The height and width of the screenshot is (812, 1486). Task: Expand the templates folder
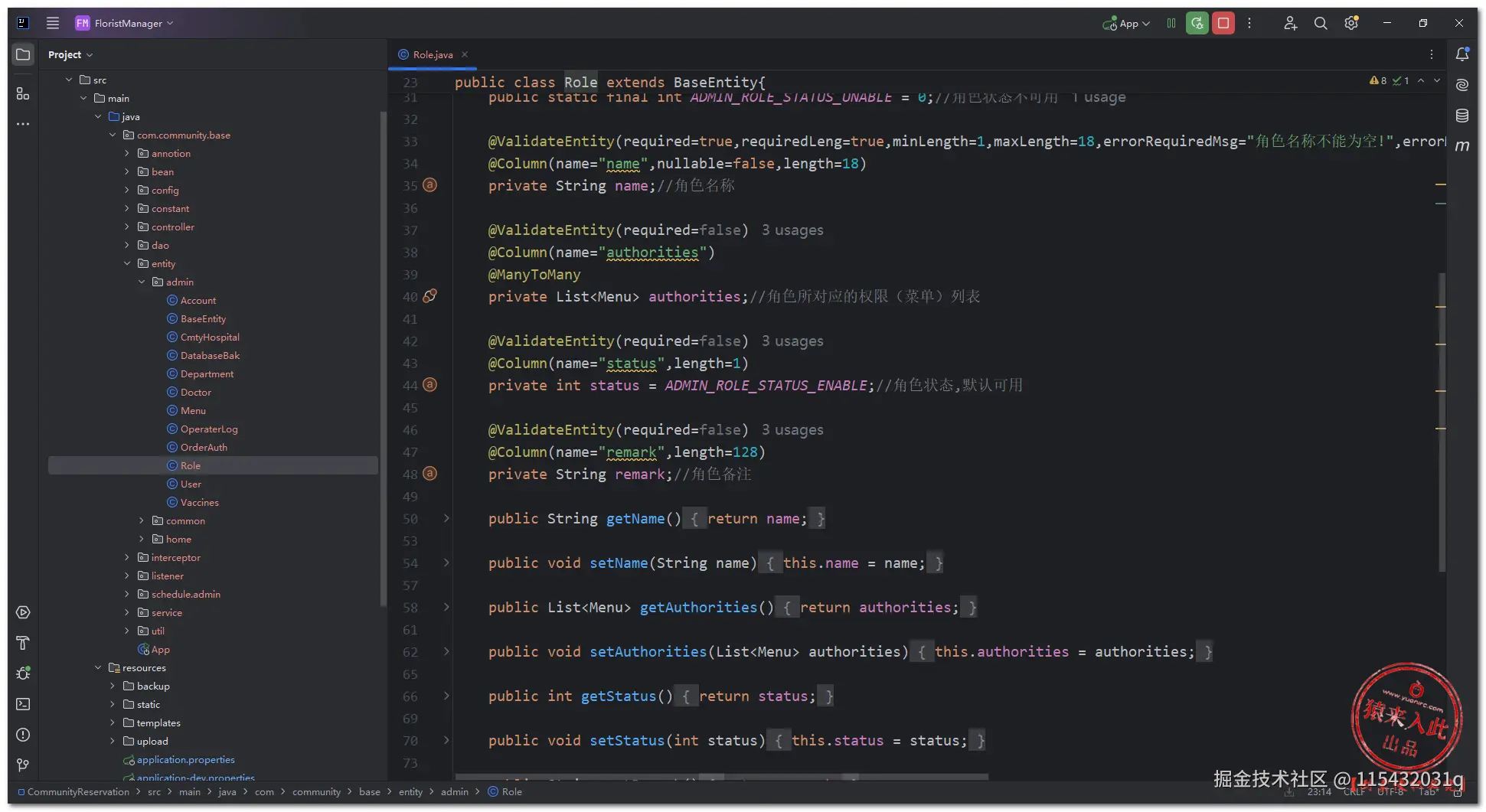point(113,722)
